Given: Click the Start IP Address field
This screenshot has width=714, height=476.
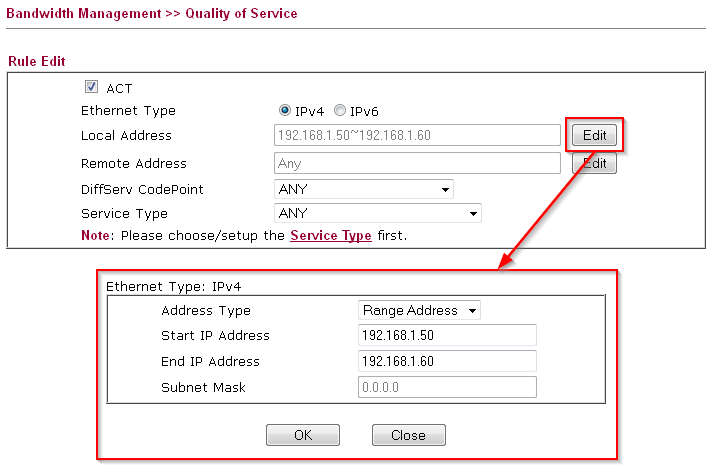Looking at the screenshot, I should [x=447, y=335].
